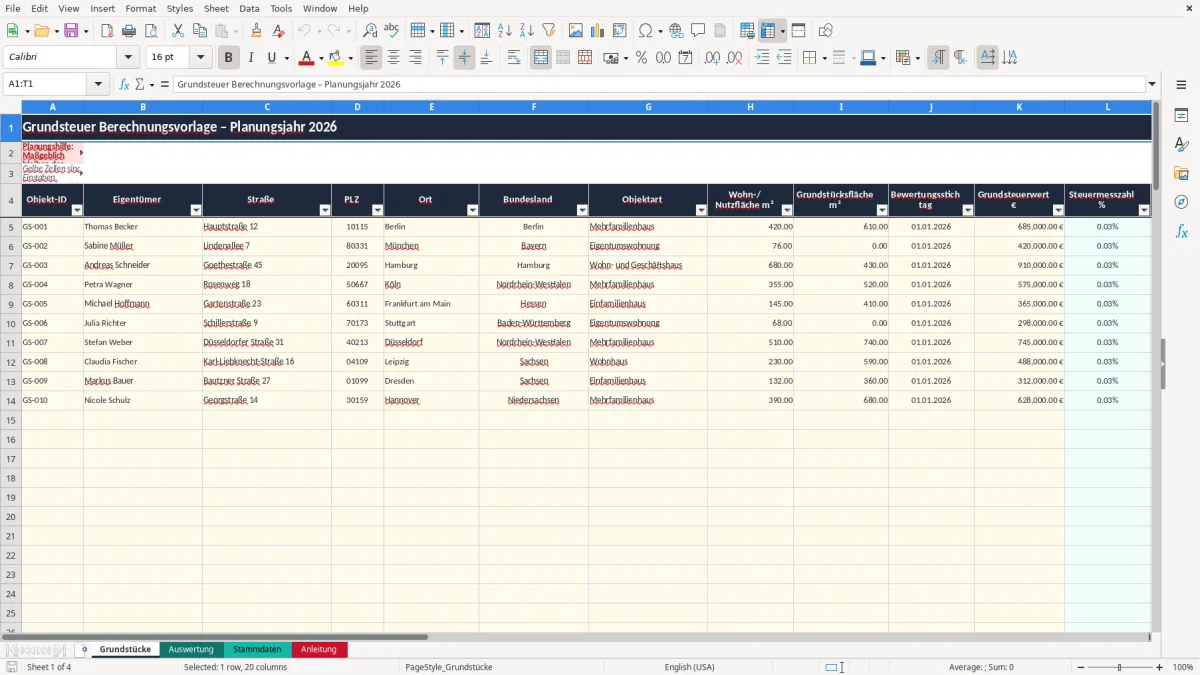Select row 10 header
The height and width of the screenshot is (675, 1200).
click(x=11, y=323)
